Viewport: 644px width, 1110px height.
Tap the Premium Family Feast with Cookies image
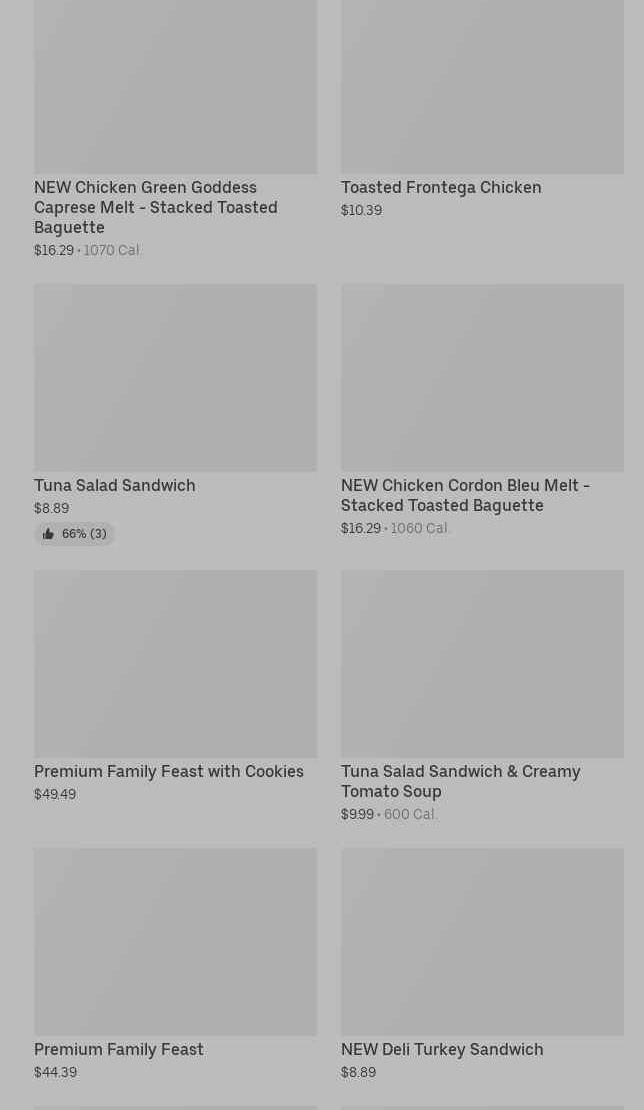coord(175,663)
